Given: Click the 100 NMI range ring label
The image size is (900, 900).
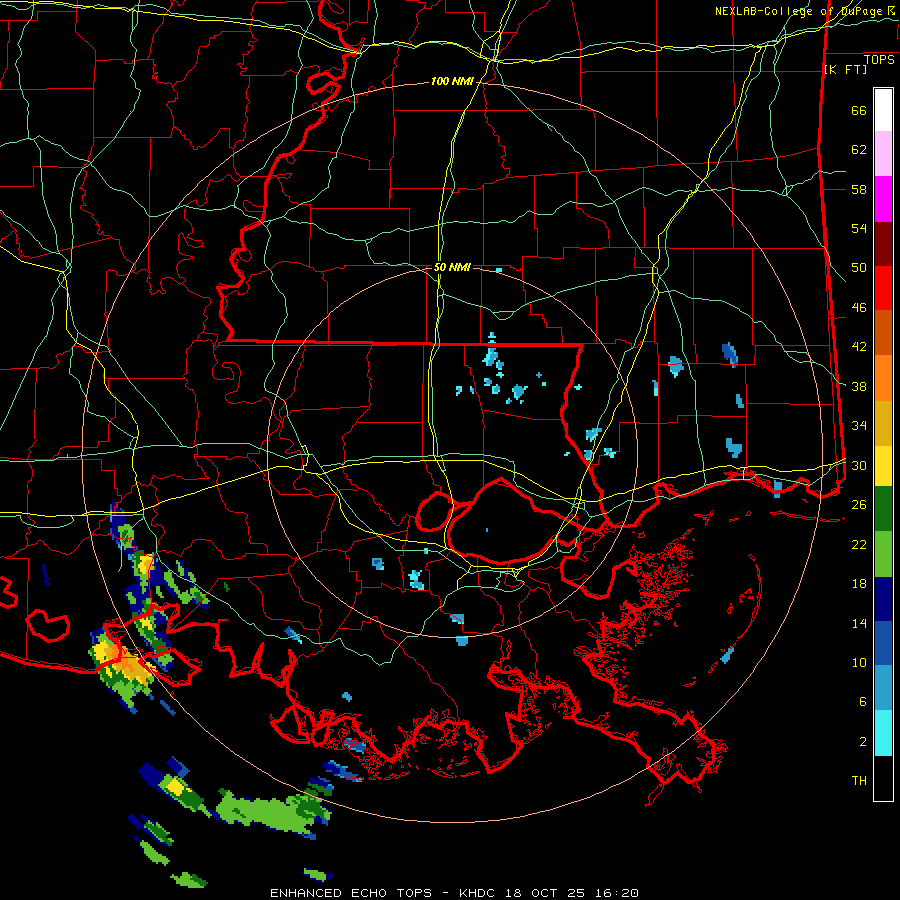Looking at the screenshot, I should 452,82.
